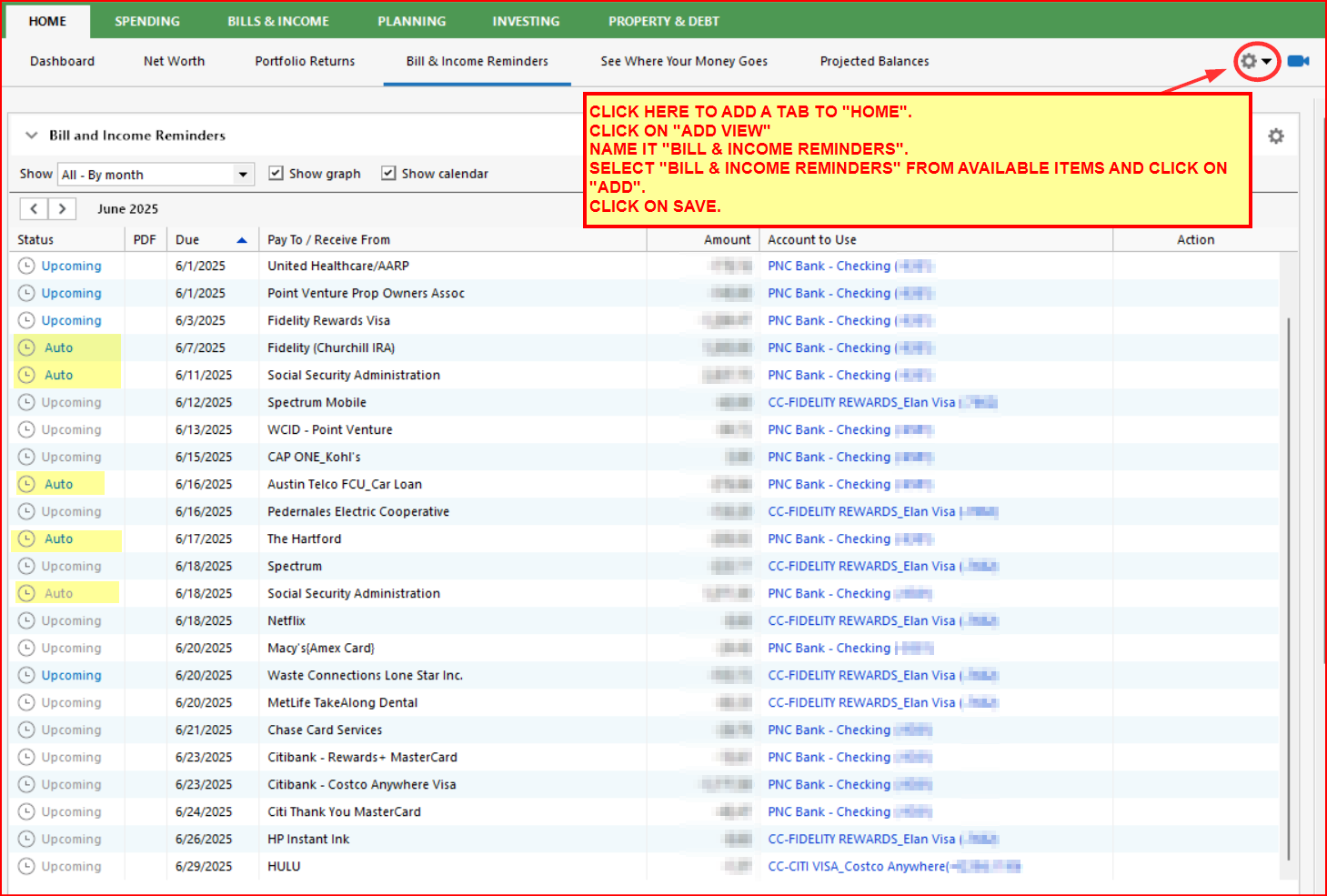The image size is (1327, 896).
Task: Click the clock icon for CAP ONE_Kohl's
Action: [x=26, y=457]
